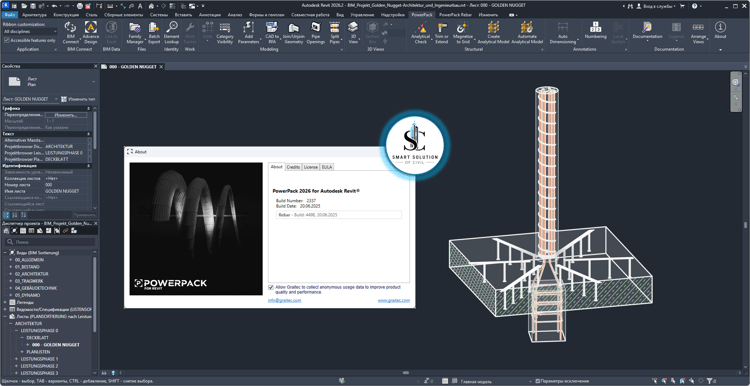Viewport: 750px width, 386px height.
Task: Open the Documentation tool
Action: coord(647,30)
